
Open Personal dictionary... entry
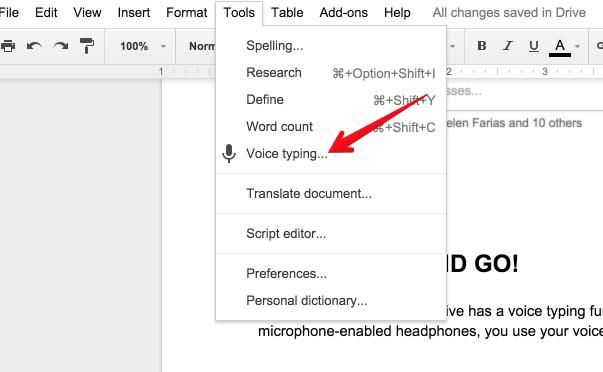point(331,300)
